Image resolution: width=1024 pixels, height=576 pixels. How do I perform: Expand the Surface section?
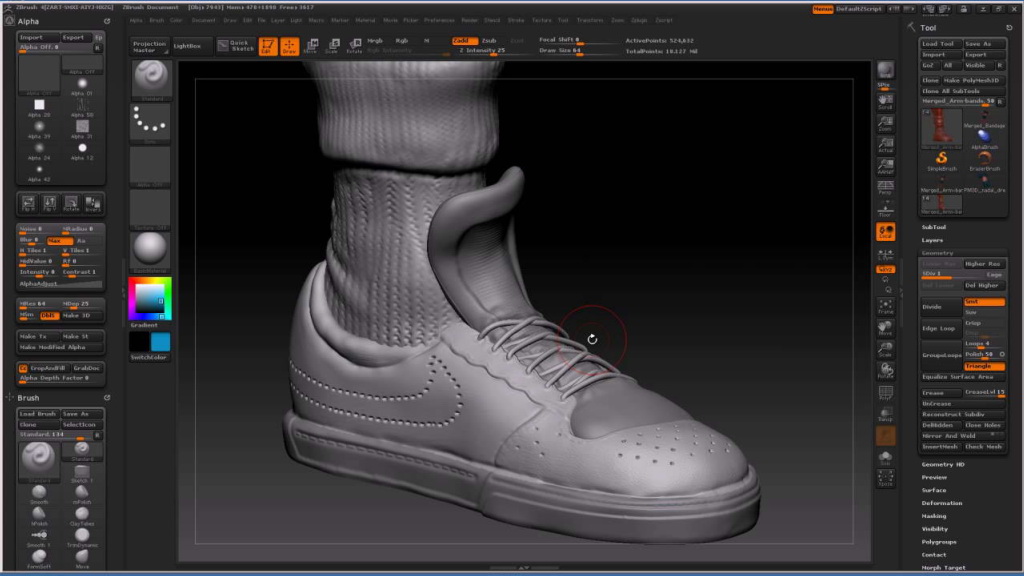pyautogui.click(x=934, y=490)
